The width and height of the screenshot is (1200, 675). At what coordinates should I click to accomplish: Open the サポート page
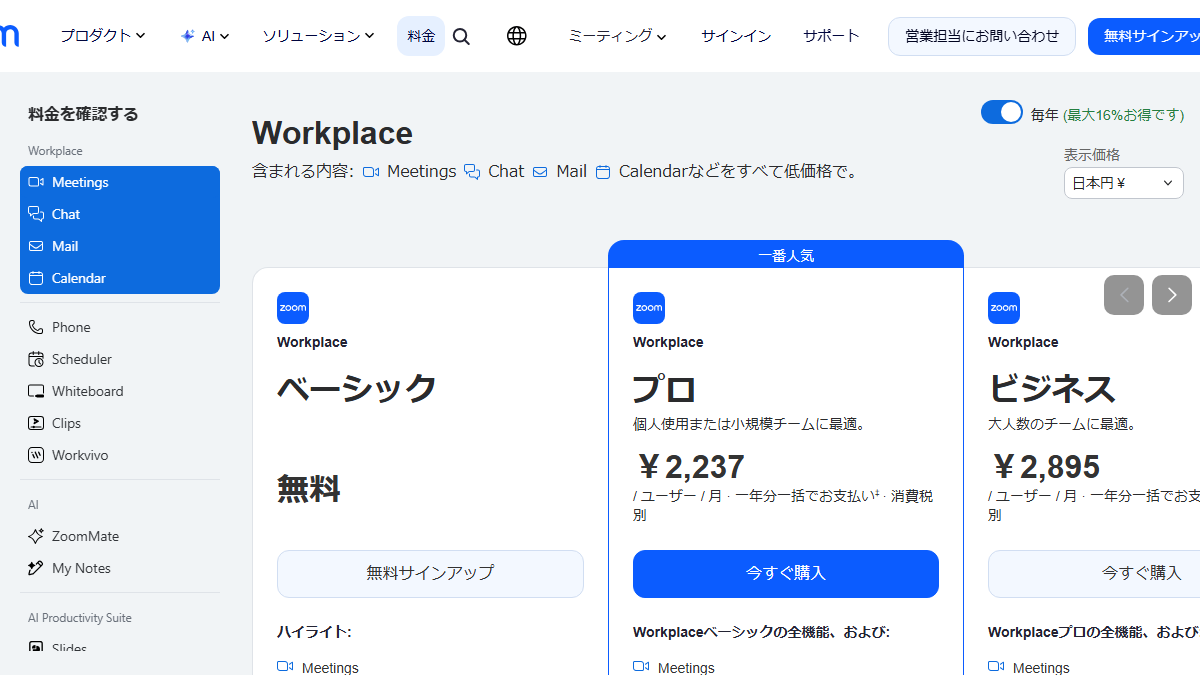pyautogui.click(x=831, y=36)
